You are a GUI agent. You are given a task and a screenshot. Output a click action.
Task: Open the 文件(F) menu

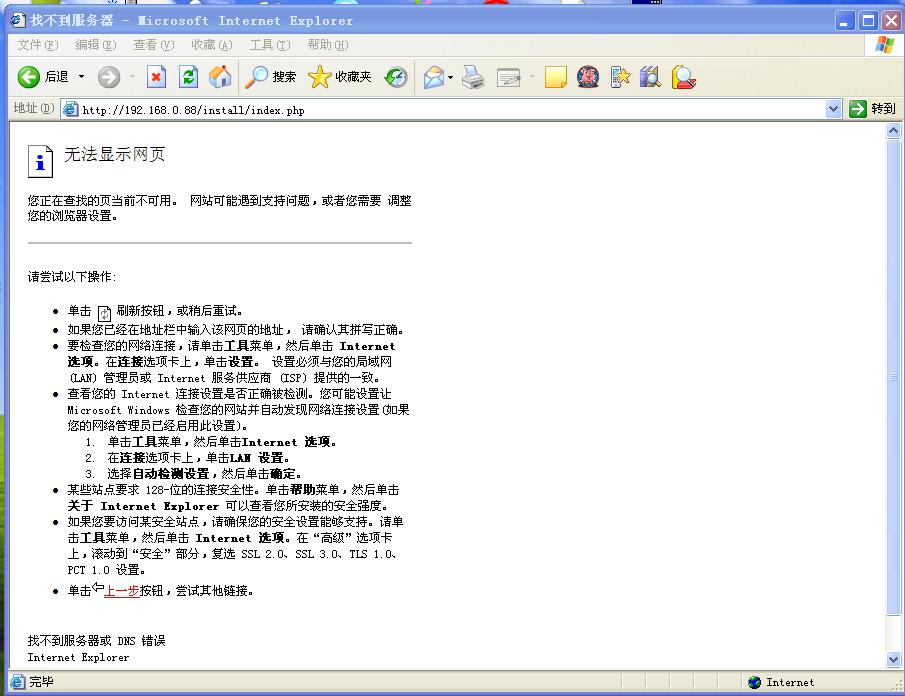pyautogui.click(x=38, y=44)
